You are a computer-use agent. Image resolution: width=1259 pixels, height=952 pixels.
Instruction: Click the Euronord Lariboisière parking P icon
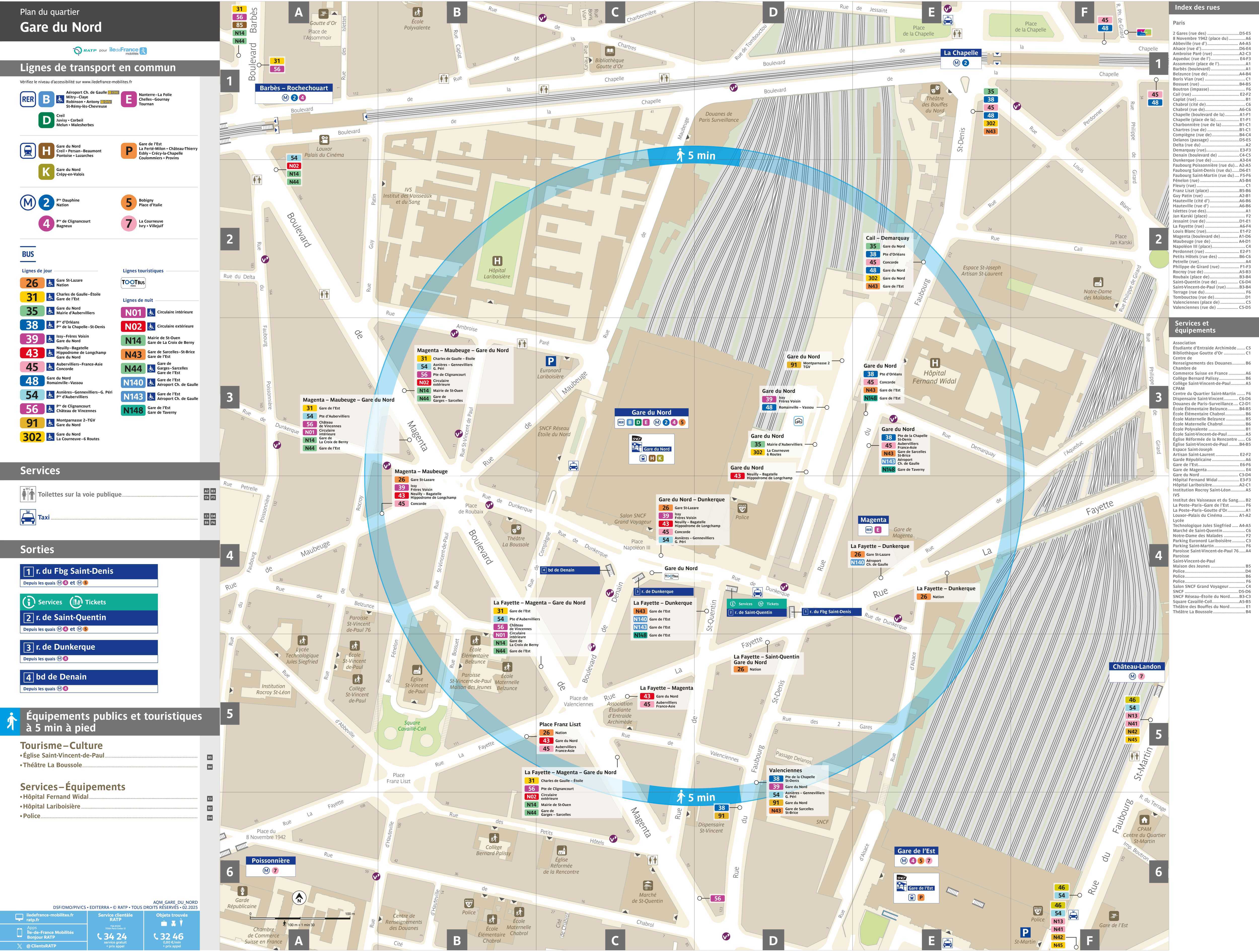550,361
